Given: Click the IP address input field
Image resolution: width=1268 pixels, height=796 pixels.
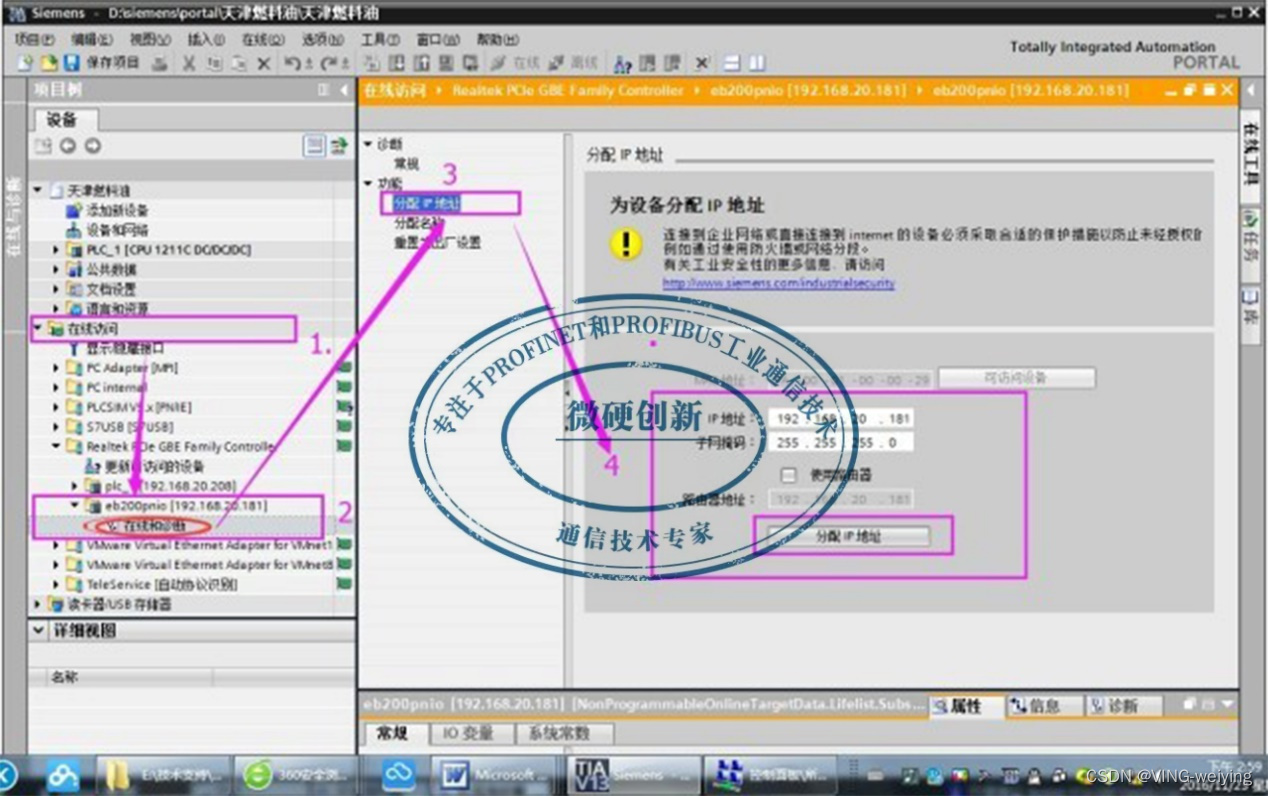Looking at the screenshot, I should coord(843,418).
